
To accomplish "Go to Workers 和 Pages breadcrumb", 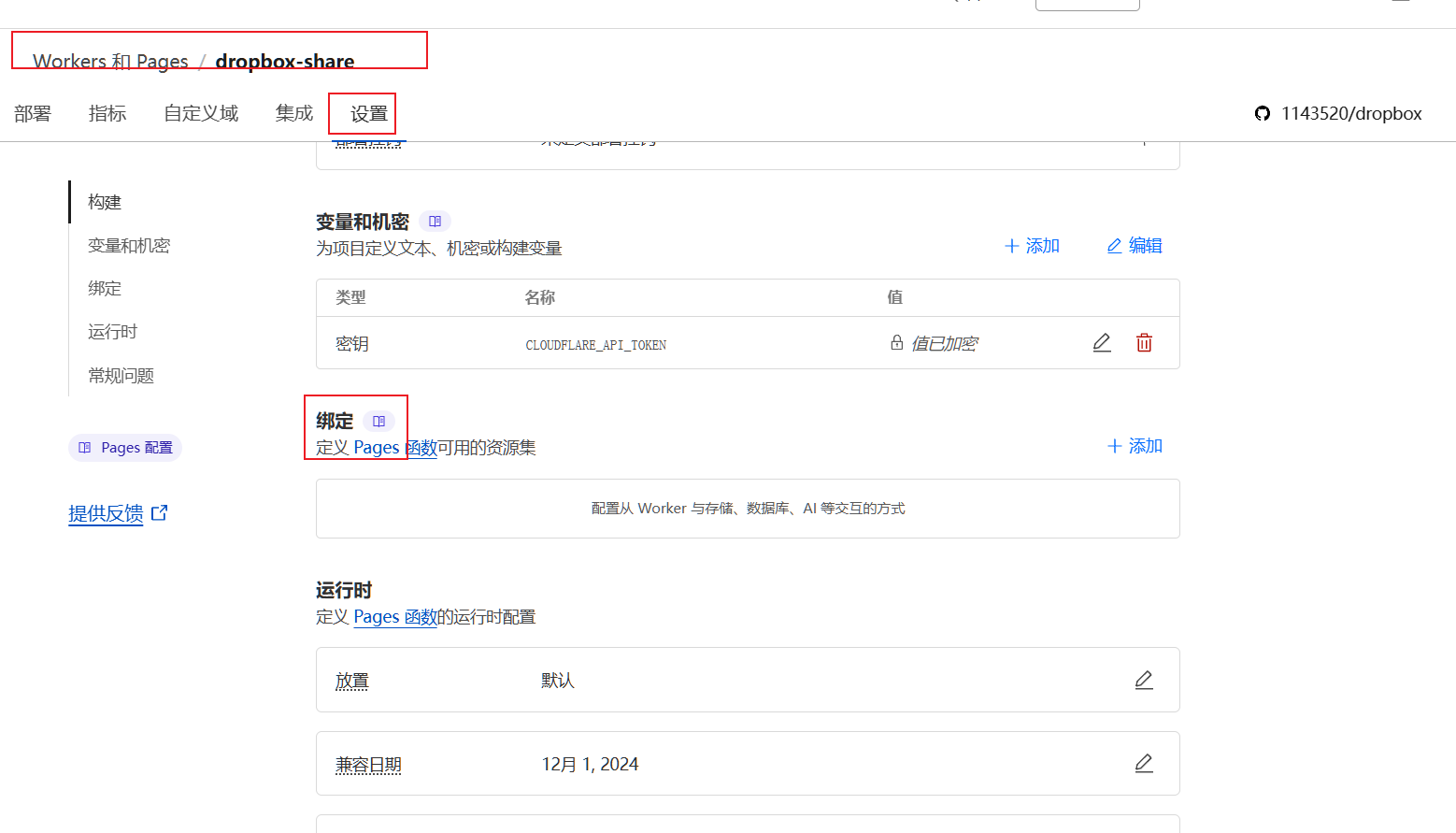I will [110, 62].
